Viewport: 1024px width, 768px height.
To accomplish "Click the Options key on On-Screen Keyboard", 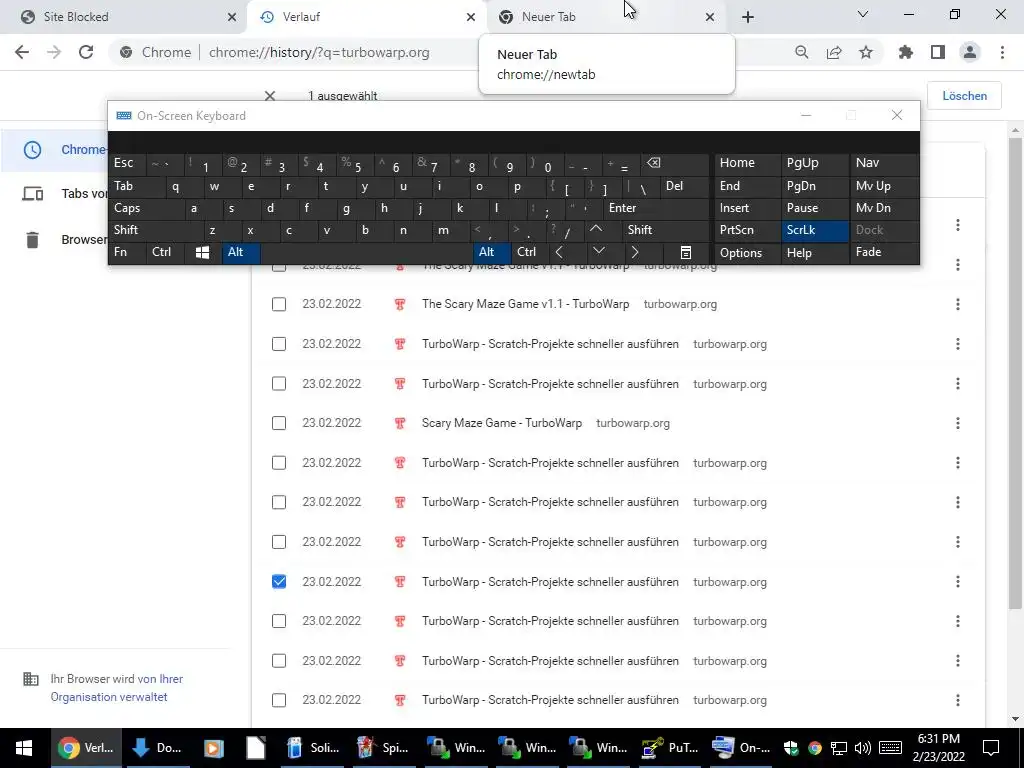I will (x=747, y=253).
